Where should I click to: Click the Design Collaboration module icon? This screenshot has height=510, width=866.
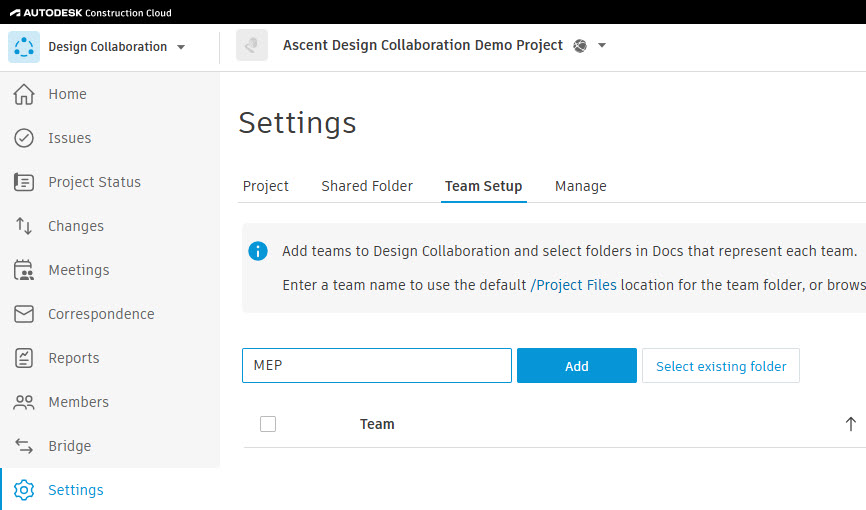click(x=24, y=47)
